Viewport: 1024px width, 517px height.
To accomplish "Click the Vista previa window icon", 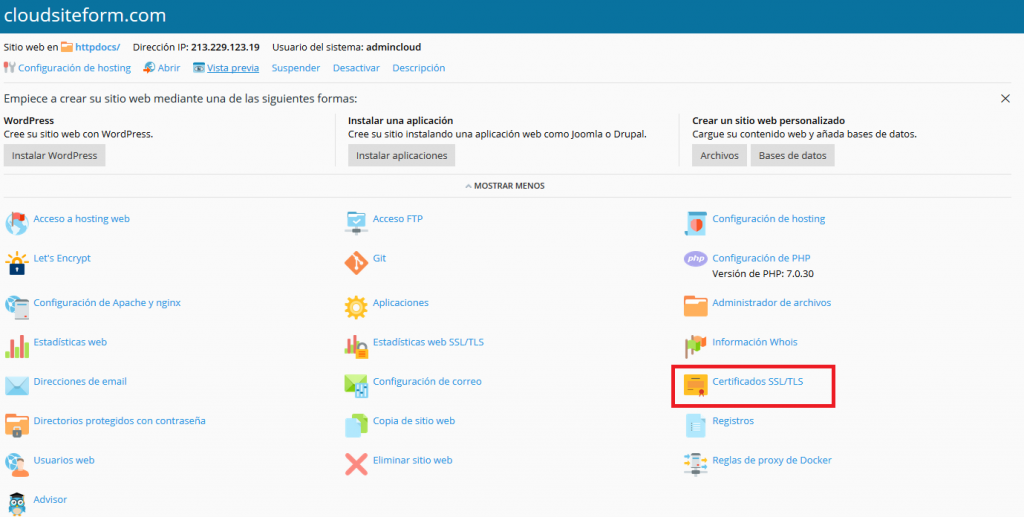I will point(199,68).
